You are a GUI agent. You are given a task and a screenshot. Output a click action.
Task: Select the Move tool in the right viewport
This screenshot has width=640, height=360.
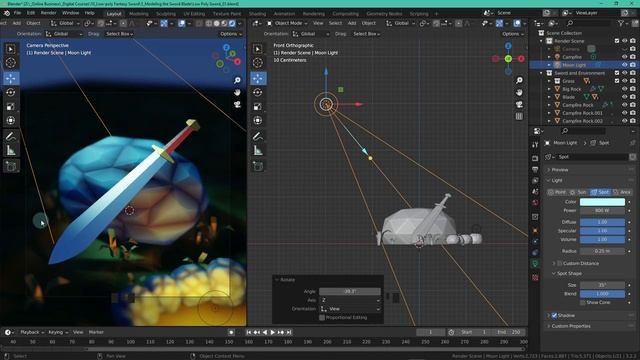coord(258,78)
